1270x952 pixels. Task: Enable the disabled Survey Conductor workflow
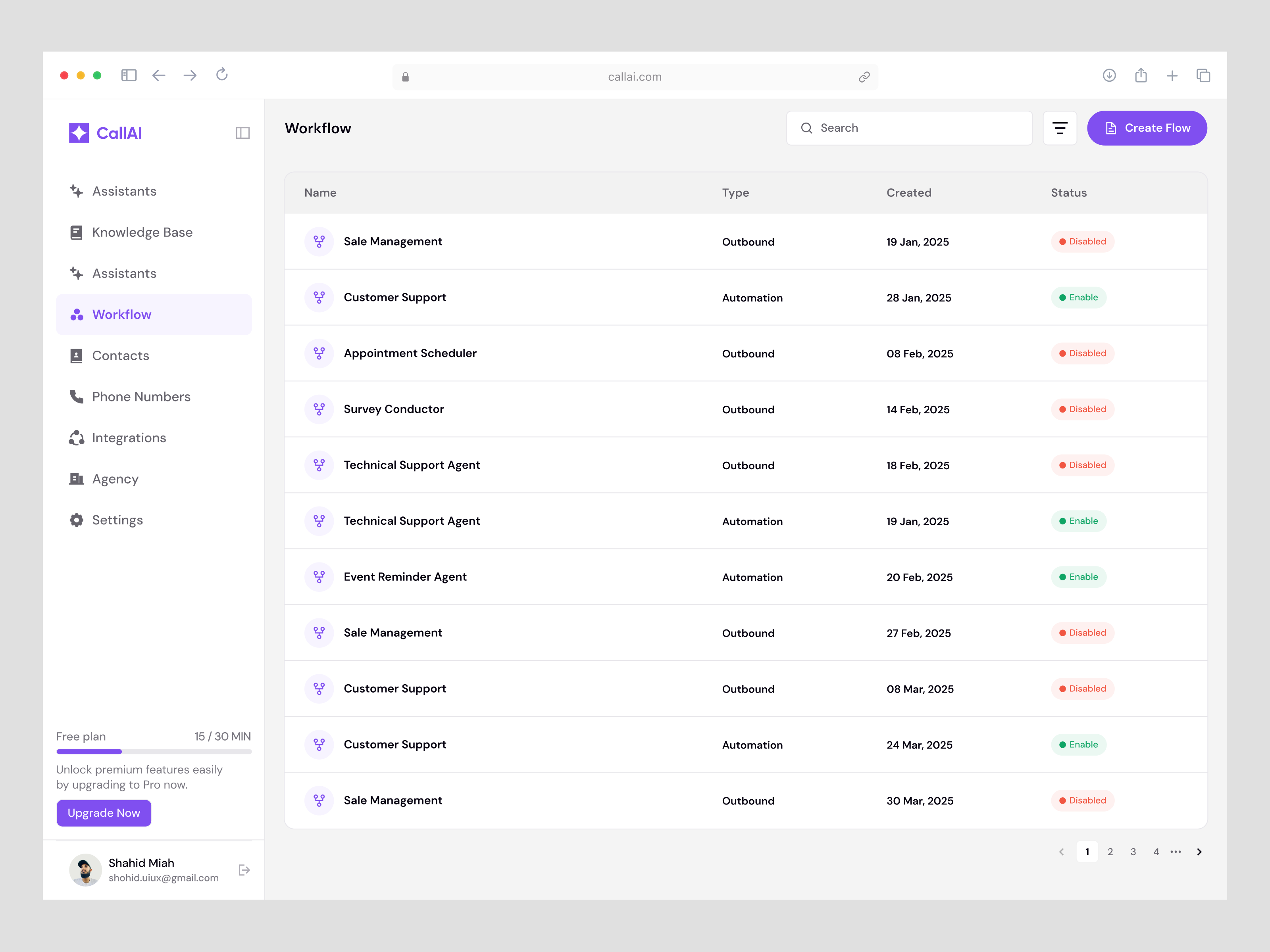(x=1082, y=409)
